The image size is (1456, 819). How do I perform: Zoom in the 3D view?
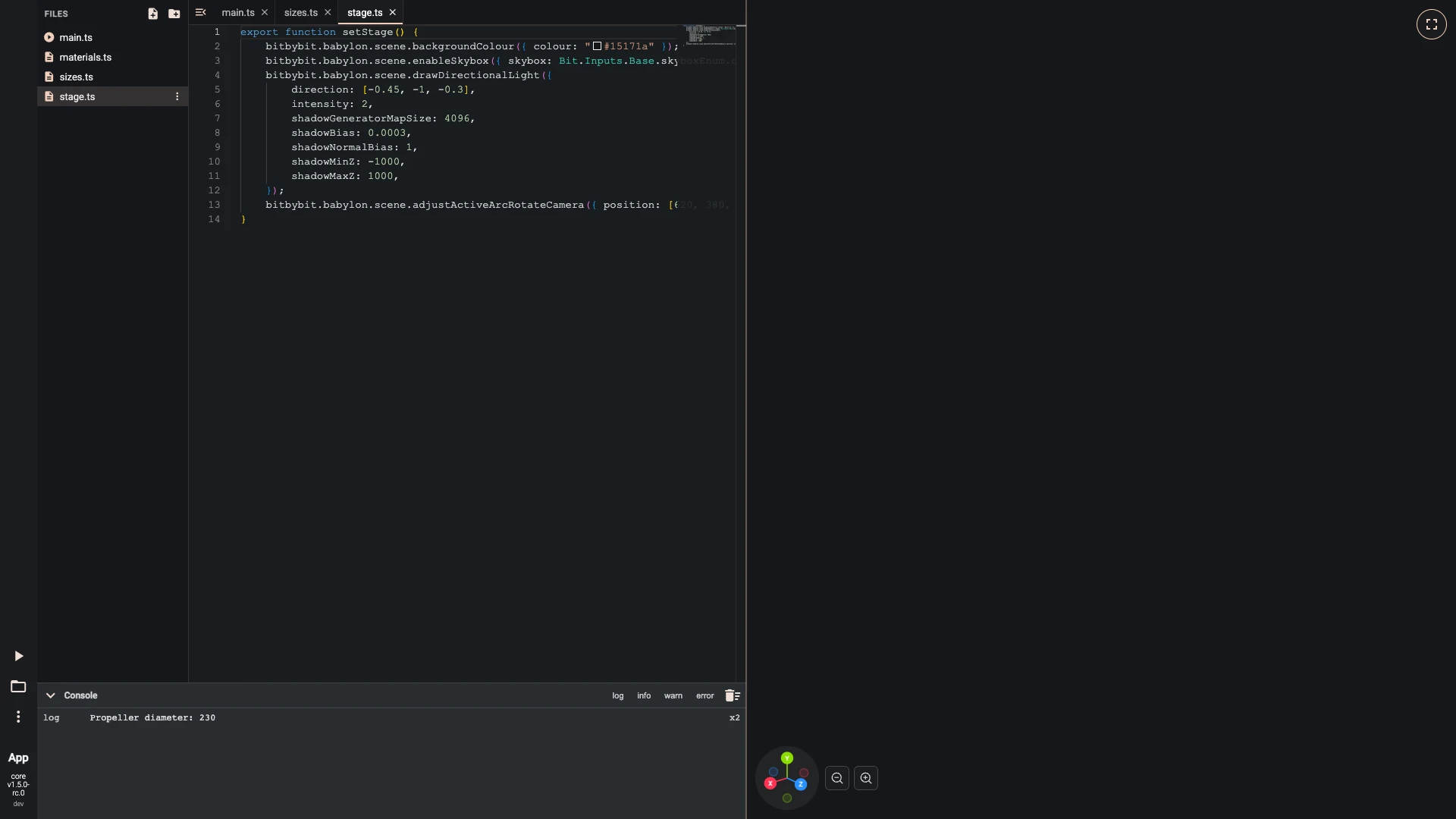tap(866, 778)
